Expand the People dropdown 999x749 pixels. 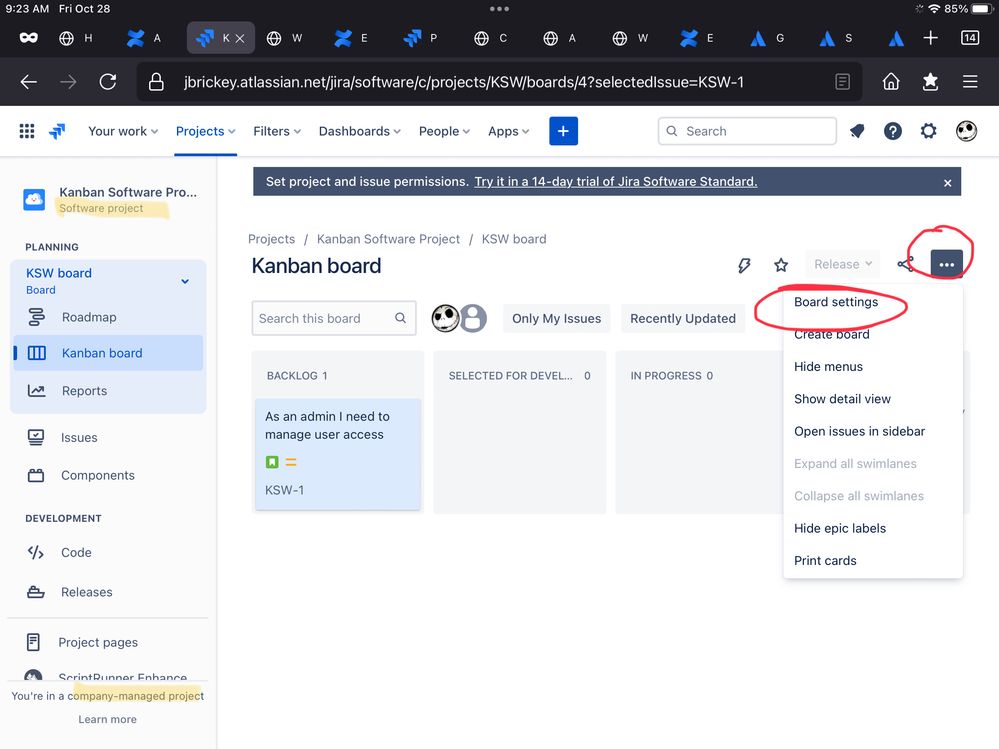point(444,131)
